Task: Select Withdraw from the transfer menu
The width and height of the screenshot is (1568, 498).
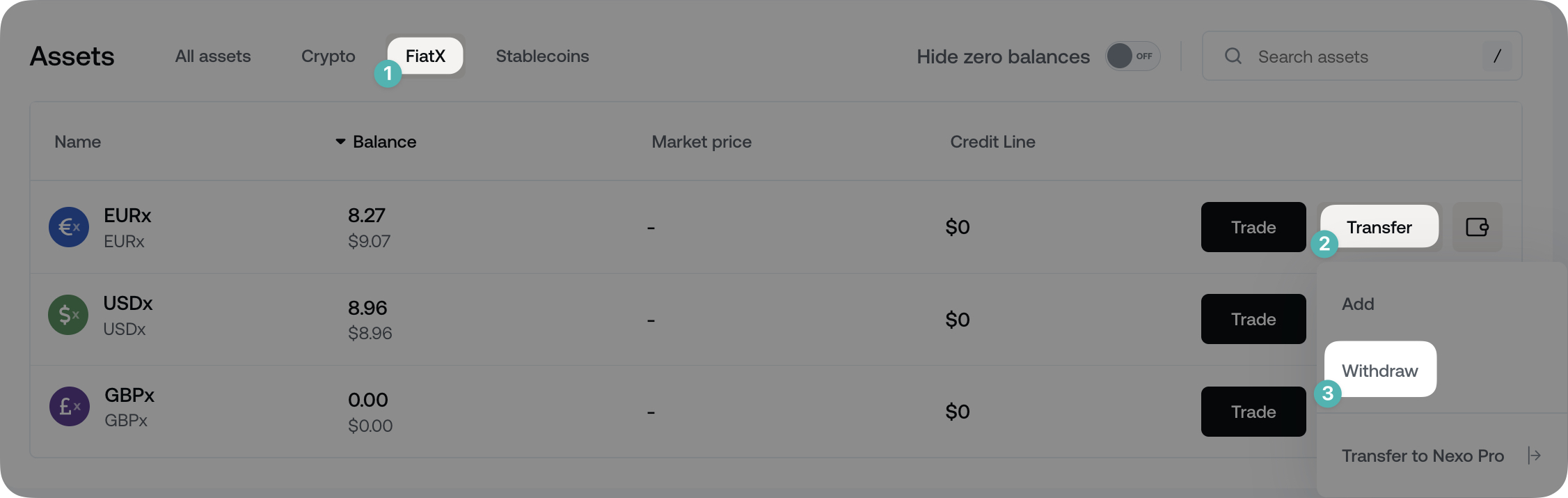Action: [1379, 370]
